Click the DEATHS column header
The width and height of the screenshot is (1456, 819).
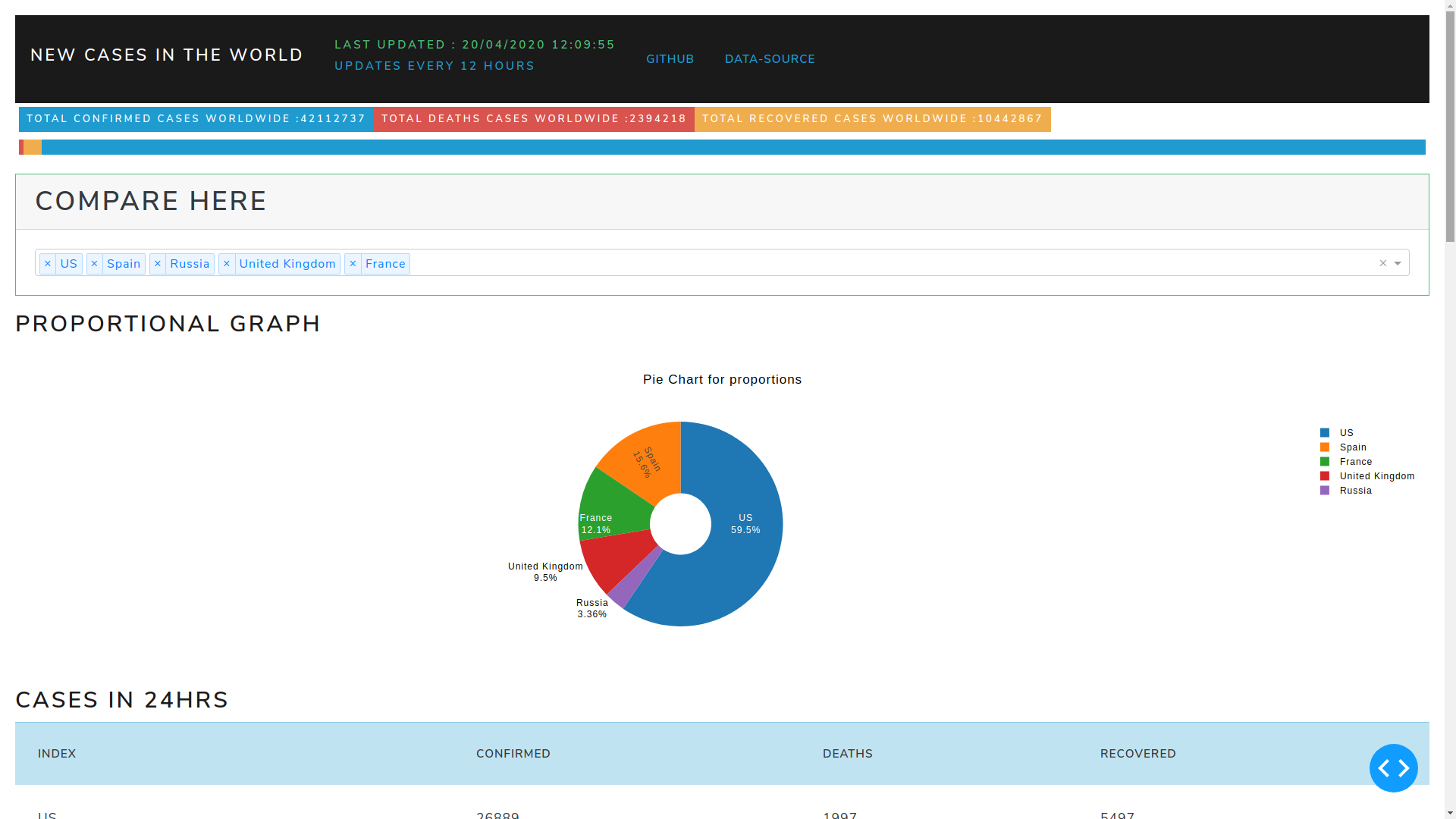(848, 754)
